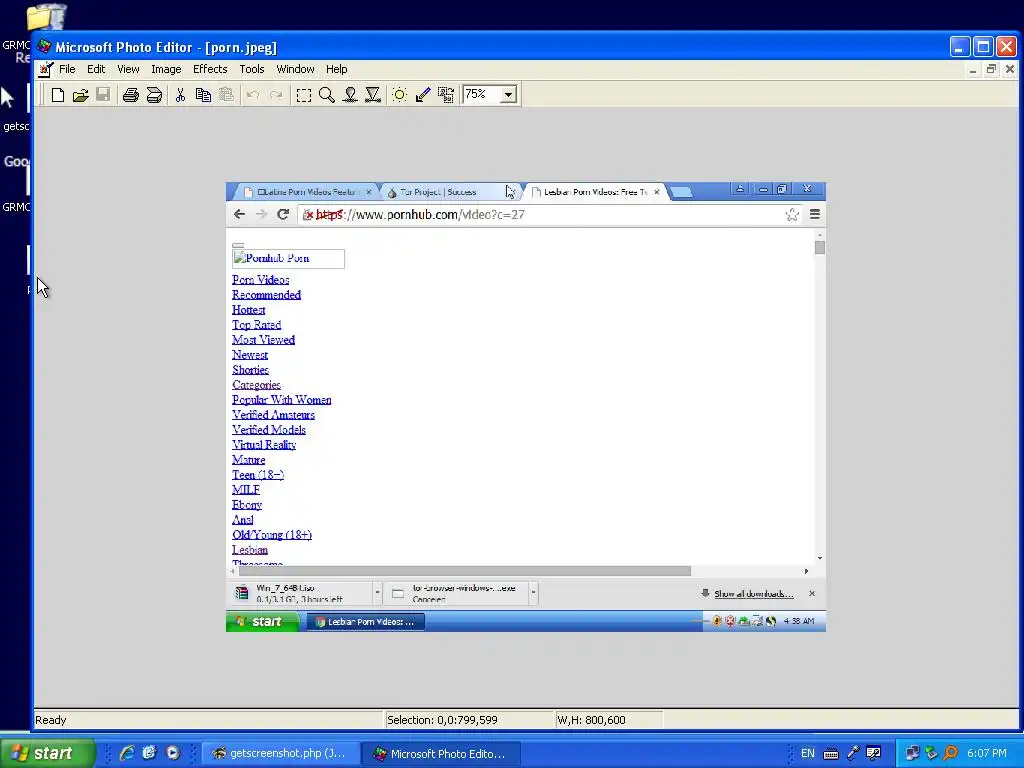
Task: Cut selection with the scissors icon
Action: [180, 95]
